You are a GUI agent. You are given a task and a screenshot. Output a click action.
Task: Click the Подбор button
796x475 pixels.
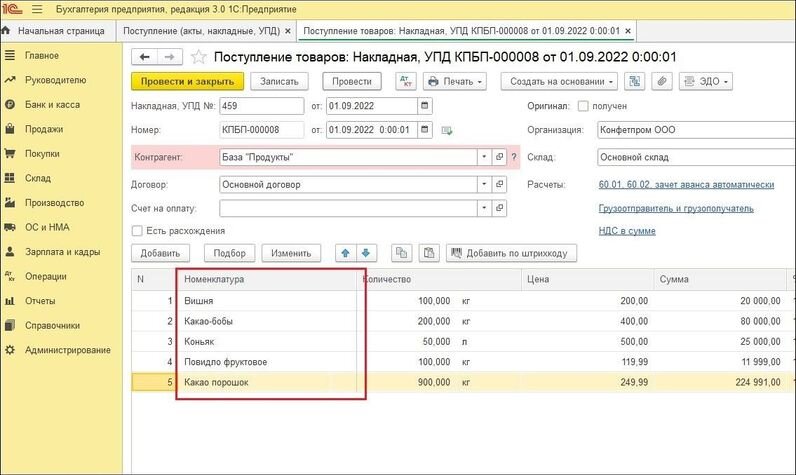[229, 253]
